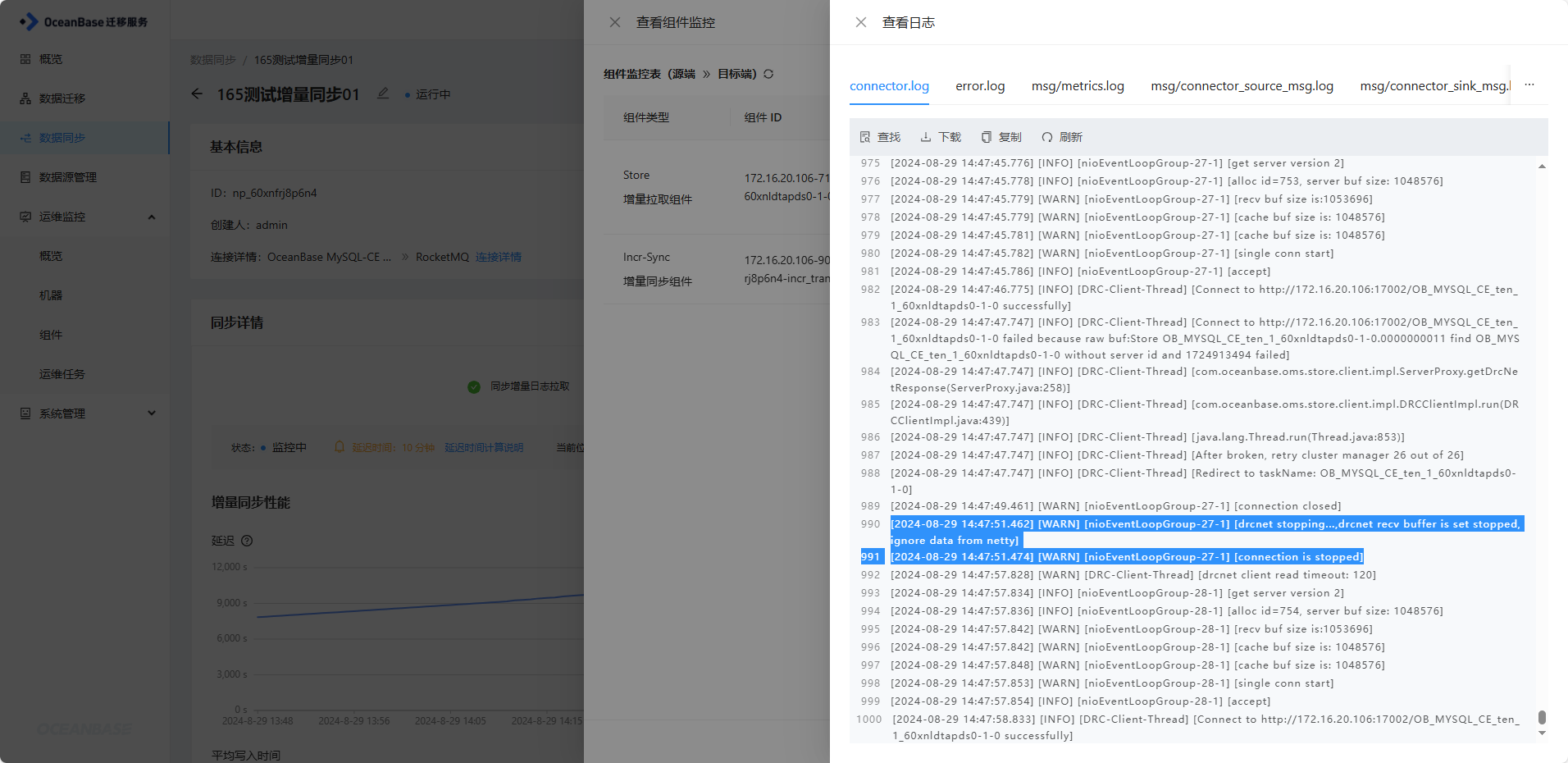The image size is (1568, 763).
Task: Open the 连接详情 link
Action: 499,257
